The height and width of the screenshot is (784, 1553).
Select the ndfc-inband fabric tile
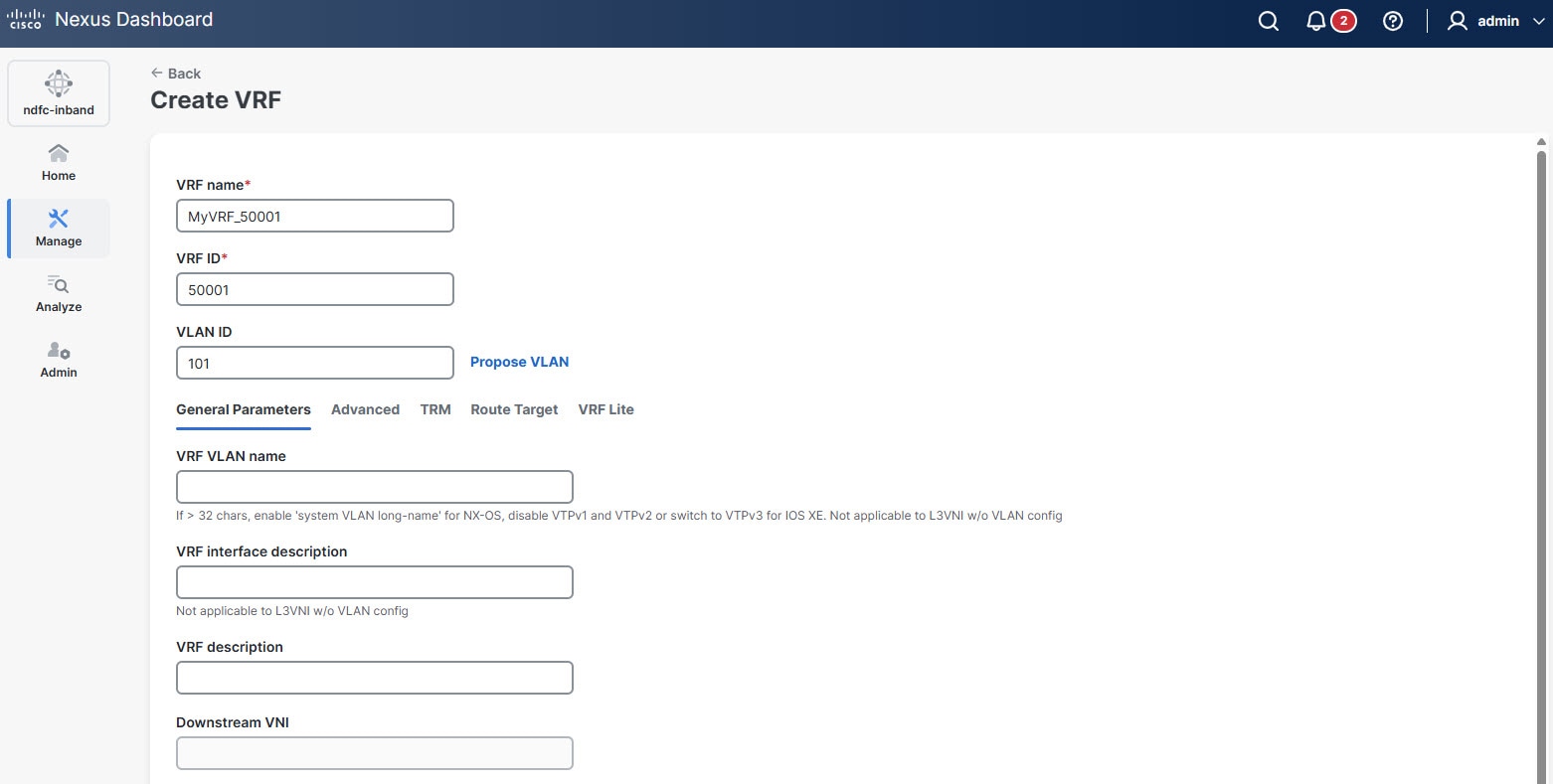[x=59, y=93]
